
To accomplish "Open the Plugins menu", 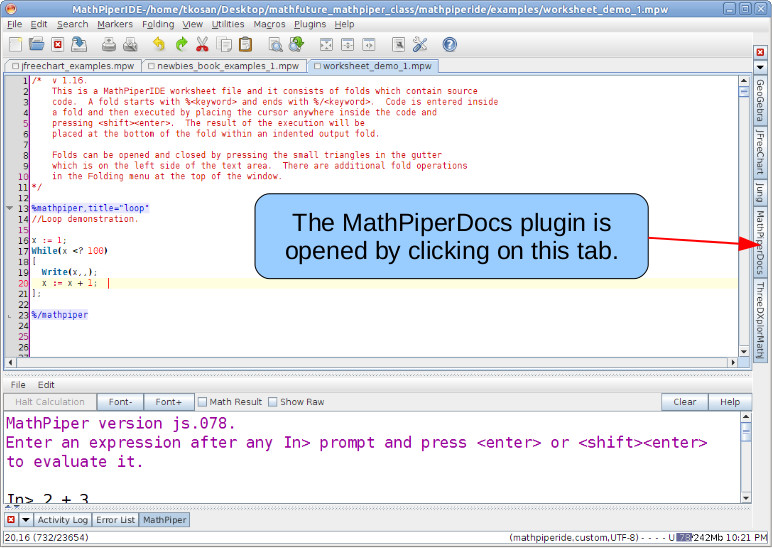I will tap(310, 24).
